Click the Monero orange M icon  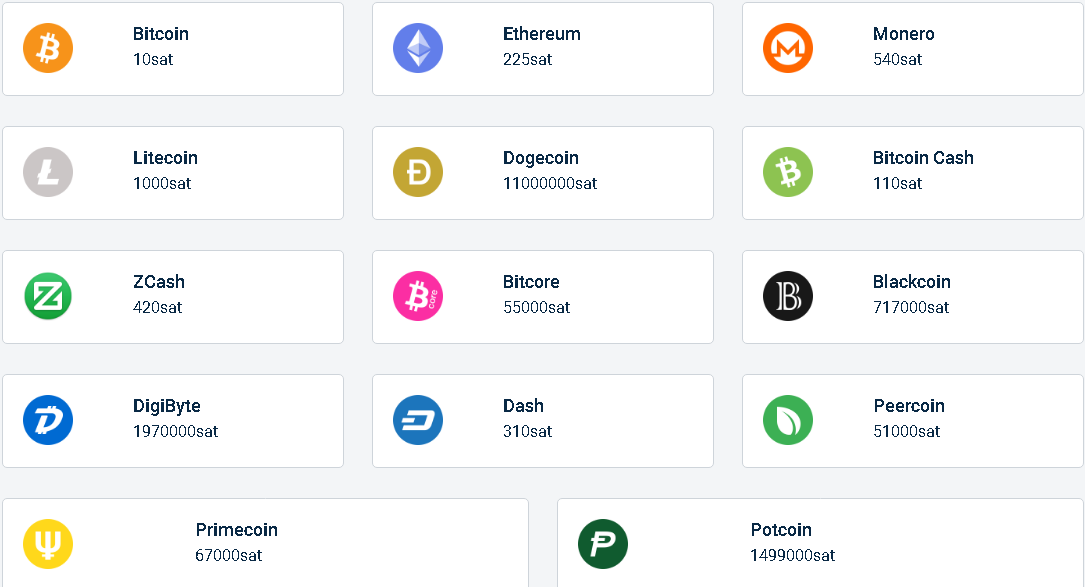[x=788, y=48]
